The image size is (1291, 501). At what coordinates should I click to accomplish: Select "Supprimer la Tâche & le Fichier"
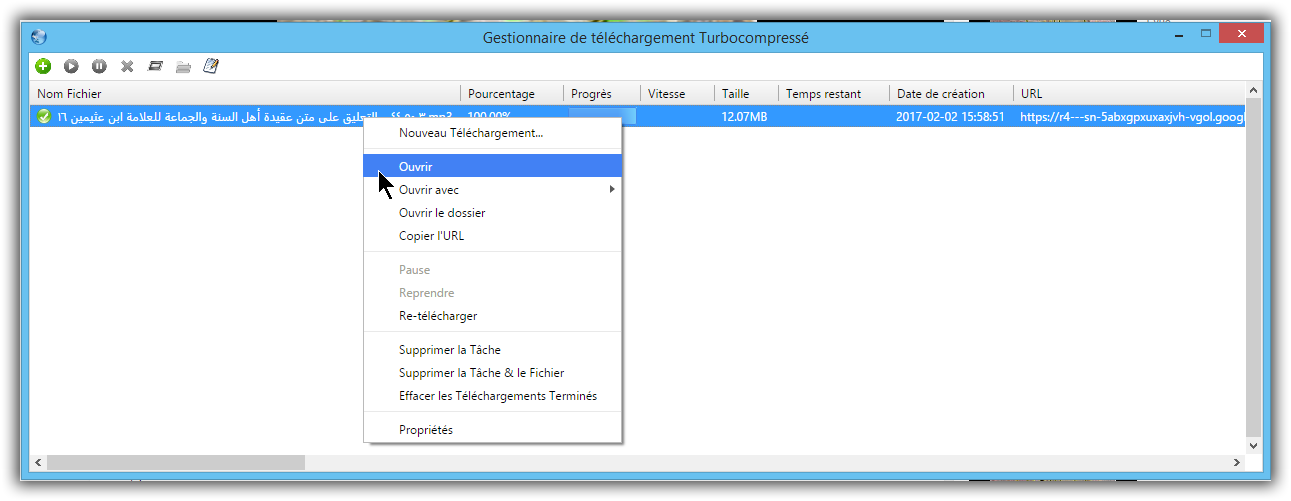(x=481, y=373)
